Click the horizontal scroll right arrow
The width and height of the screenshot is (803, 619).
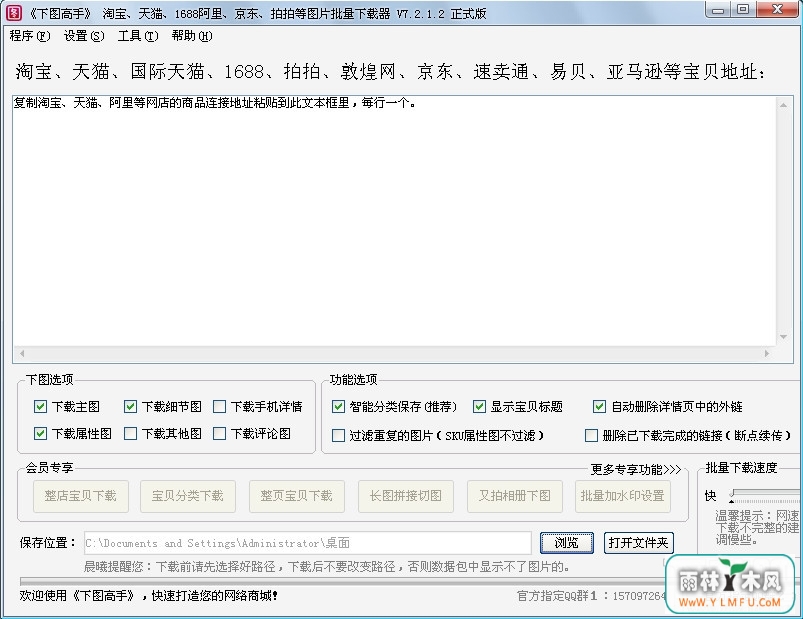coord(767,353)
